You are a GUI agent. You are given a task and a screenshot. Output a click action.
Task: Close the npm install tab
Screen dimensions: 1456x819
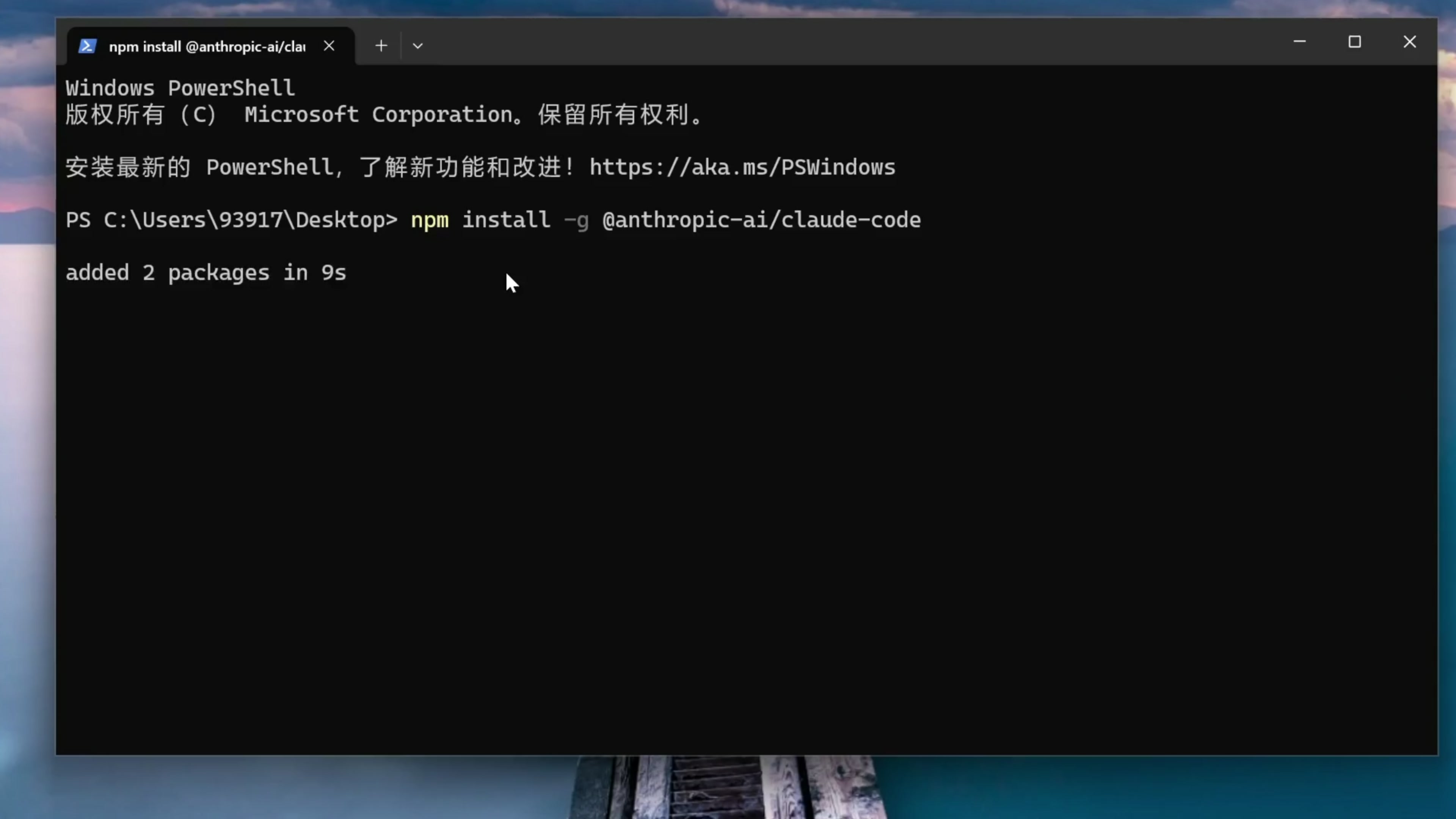(329, 46)
